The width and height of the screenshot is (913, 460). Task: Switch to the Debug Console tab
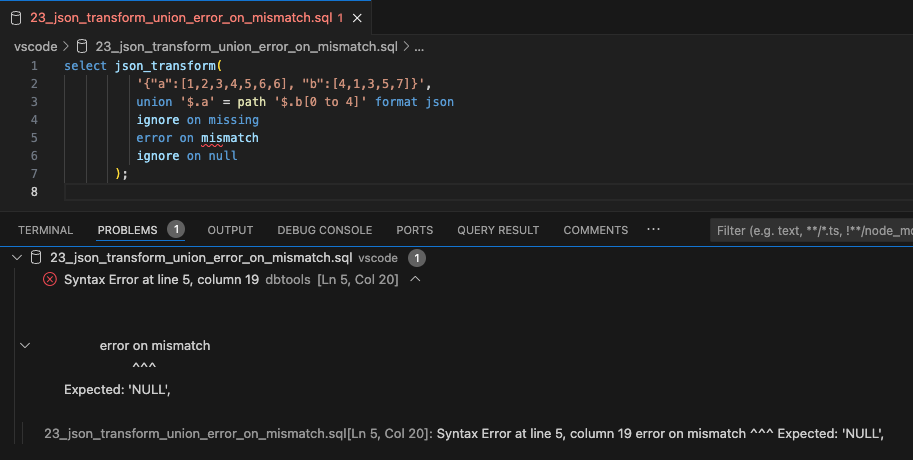tap(324, 230)
